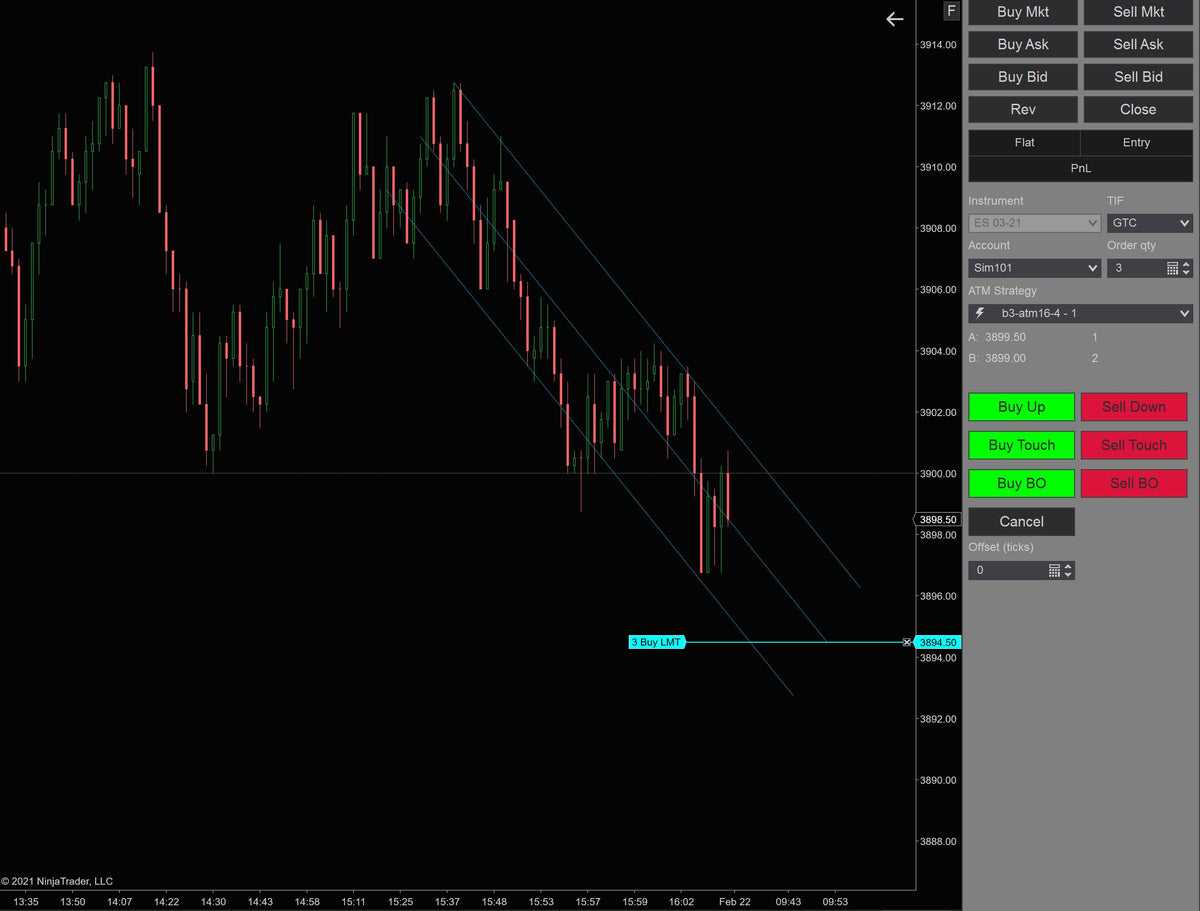This screenshot has height=911, width=1200.
Task: Open the Account dropdown showing Sim101
Action: [x=1033, y=267]
